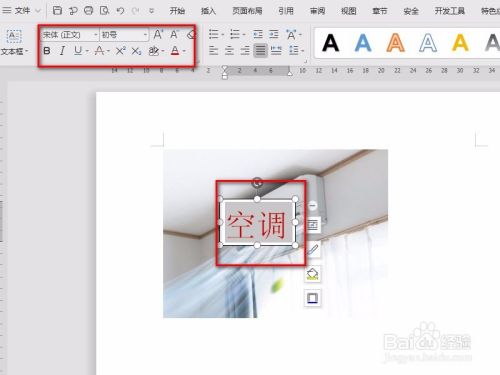
Task: Click the 文本框 text box button
Action: click(x=14, y=42)
